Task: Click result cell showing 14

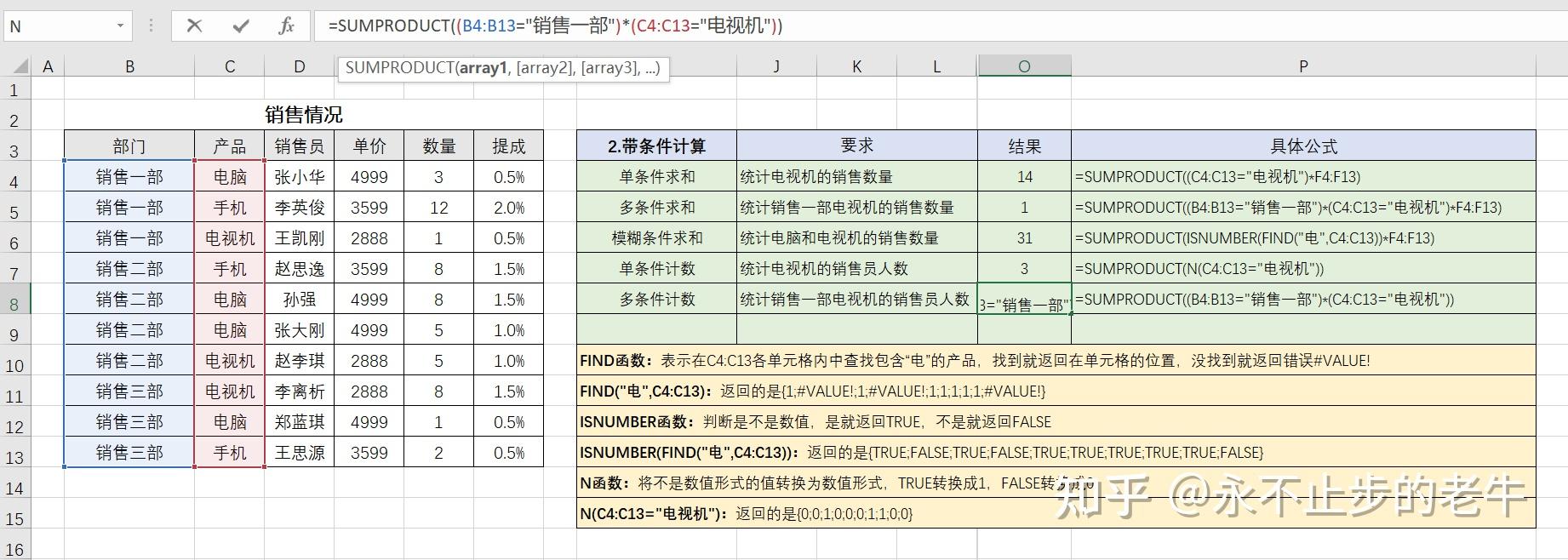Action: click(1024, 177)
